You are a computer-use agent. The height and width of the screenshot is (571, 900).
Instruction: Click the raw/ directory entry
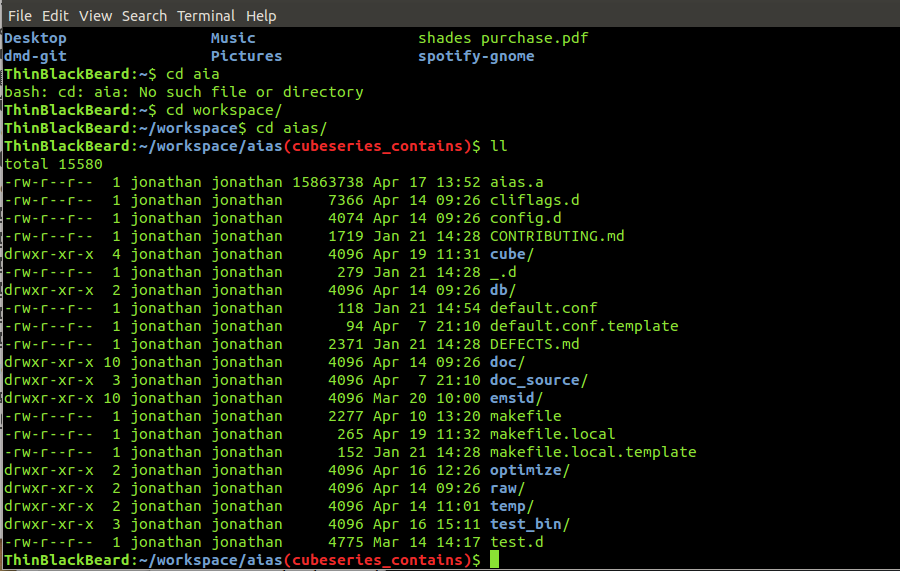click(x=507, y=488)
